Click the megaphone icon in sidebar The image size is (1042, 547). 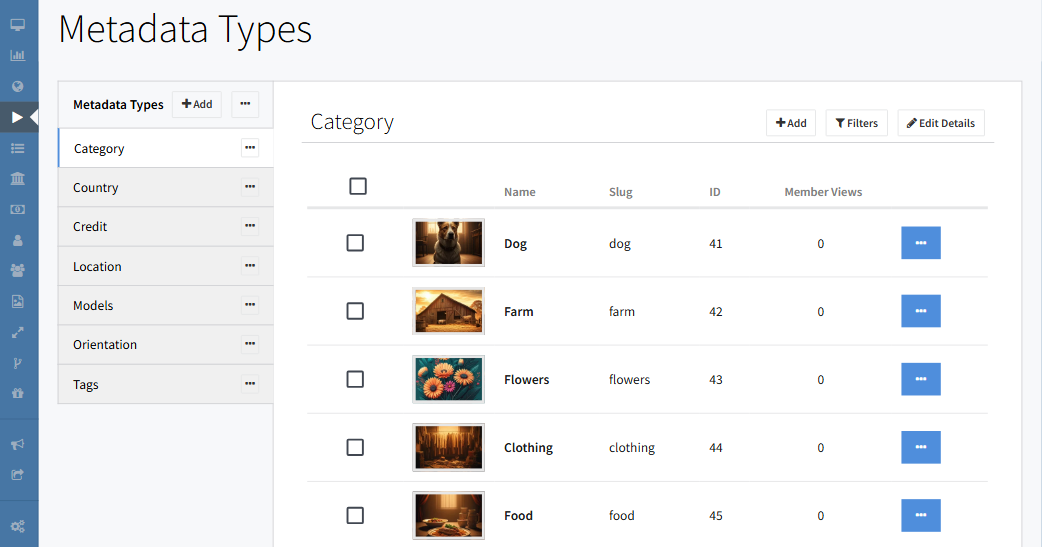click(x=17, y=444)
